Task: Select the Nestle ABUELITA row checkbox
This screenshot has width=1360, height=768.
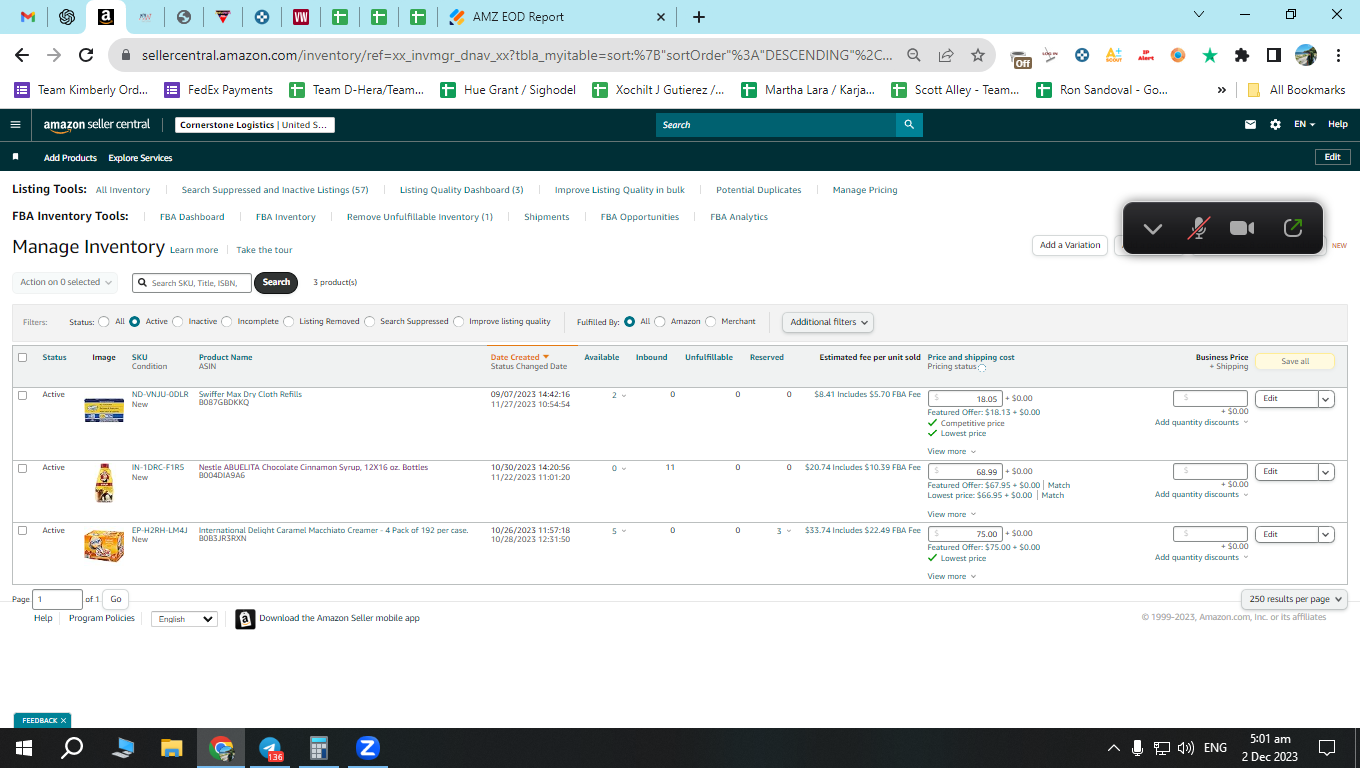Action: click(x=22, y=468)
